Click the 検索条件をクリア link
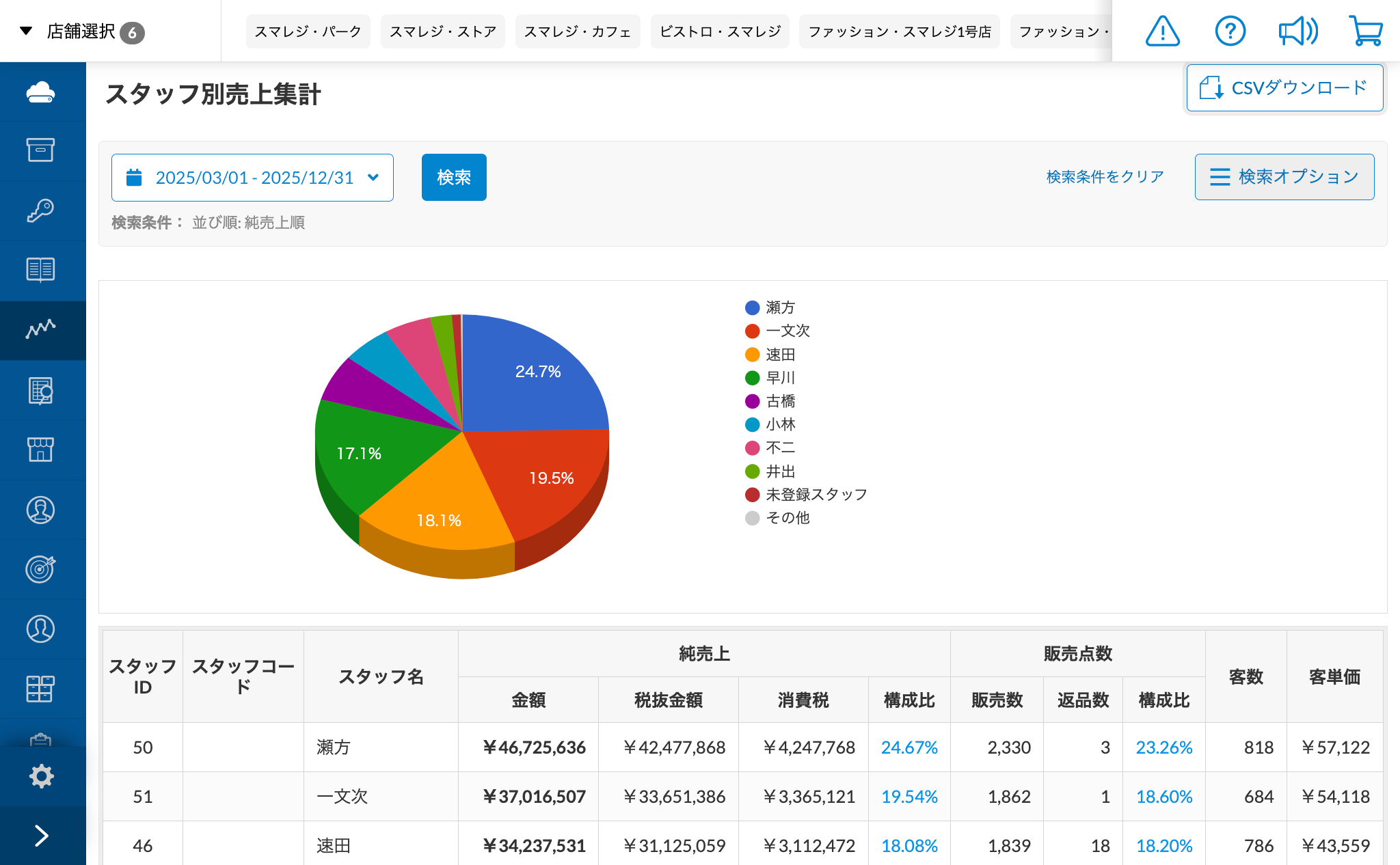Image resolution: width=1400 pixels, height=865 pixels. click(x=1105, y=177)
